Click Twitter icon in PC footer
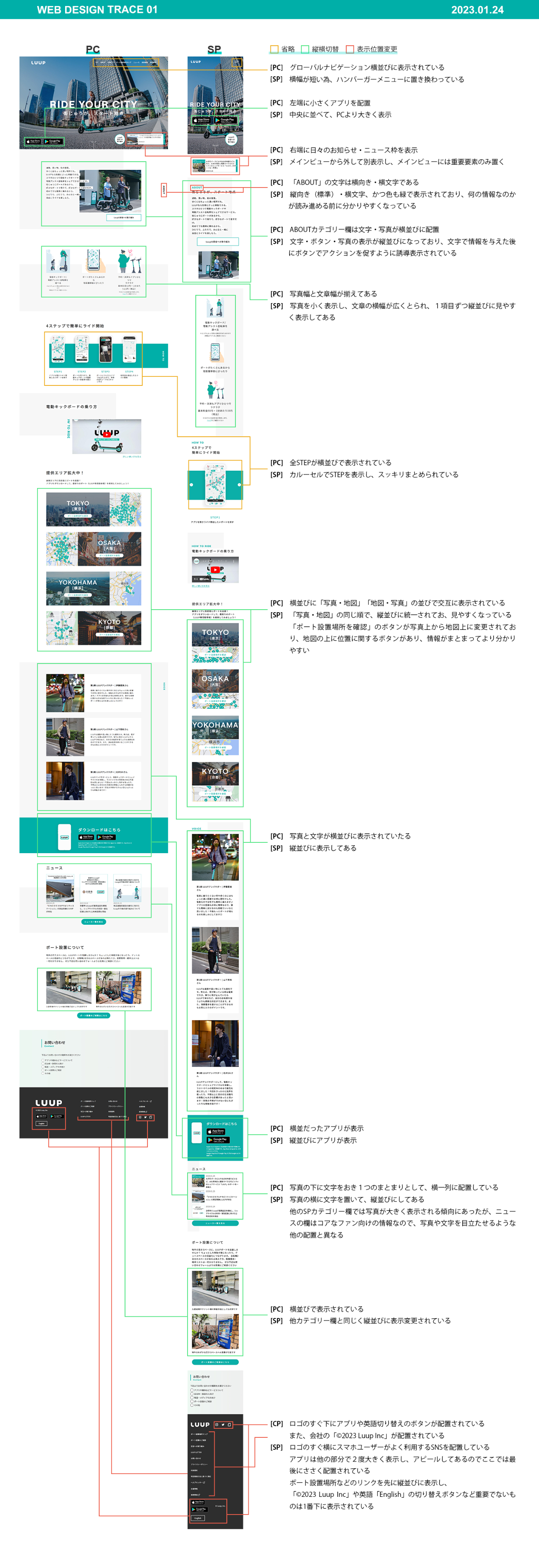The image size is (539, 1568). [146, 1117]
